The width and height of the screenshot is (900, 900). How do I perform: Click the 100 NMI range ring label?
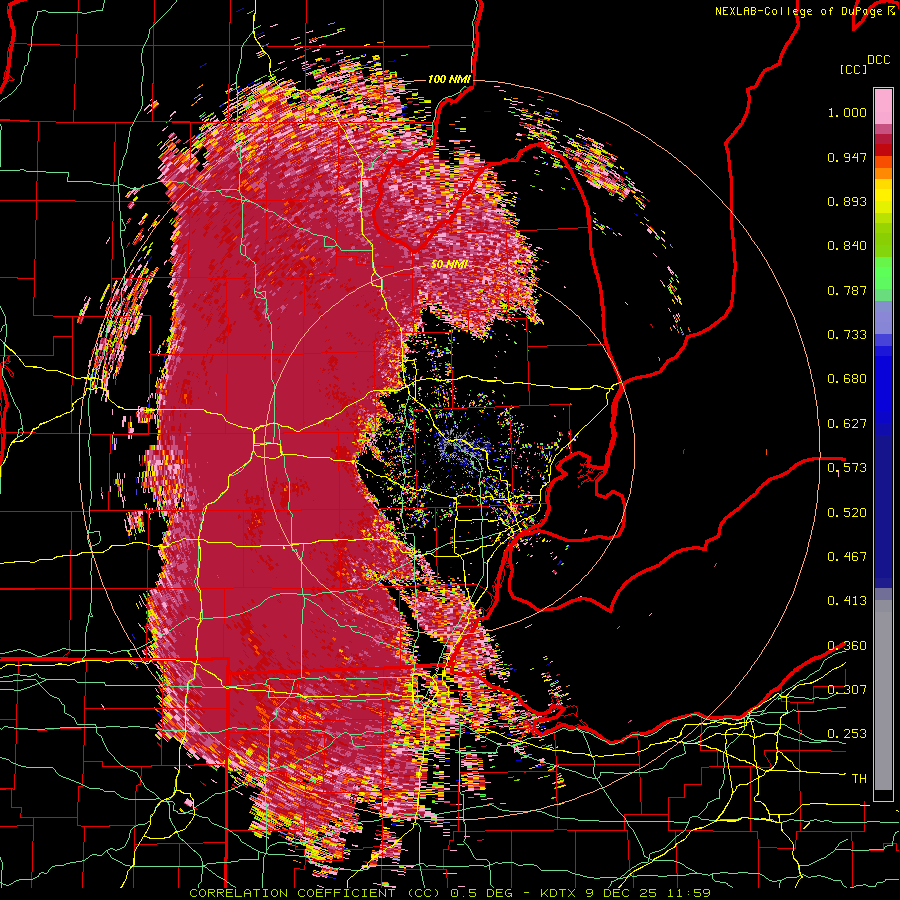(449, 79)
